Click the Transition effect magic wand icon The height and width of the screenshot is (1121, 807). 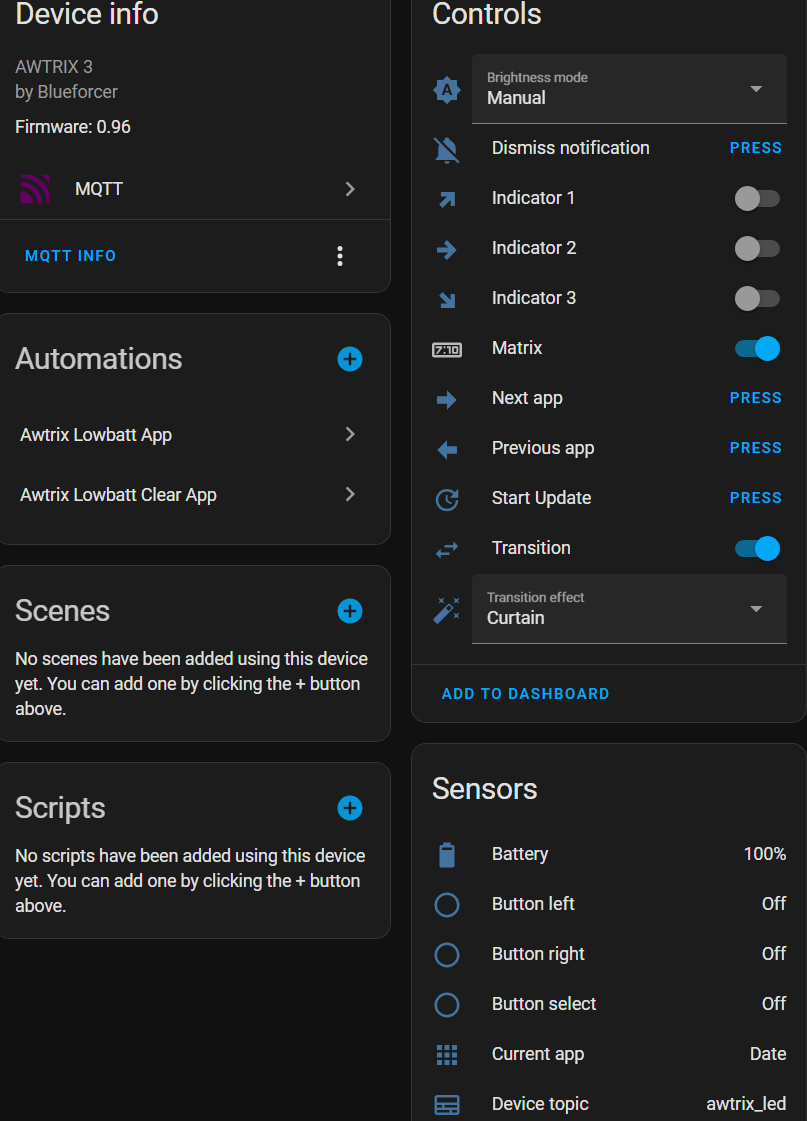pyautogui.click(x=446, y=608)
